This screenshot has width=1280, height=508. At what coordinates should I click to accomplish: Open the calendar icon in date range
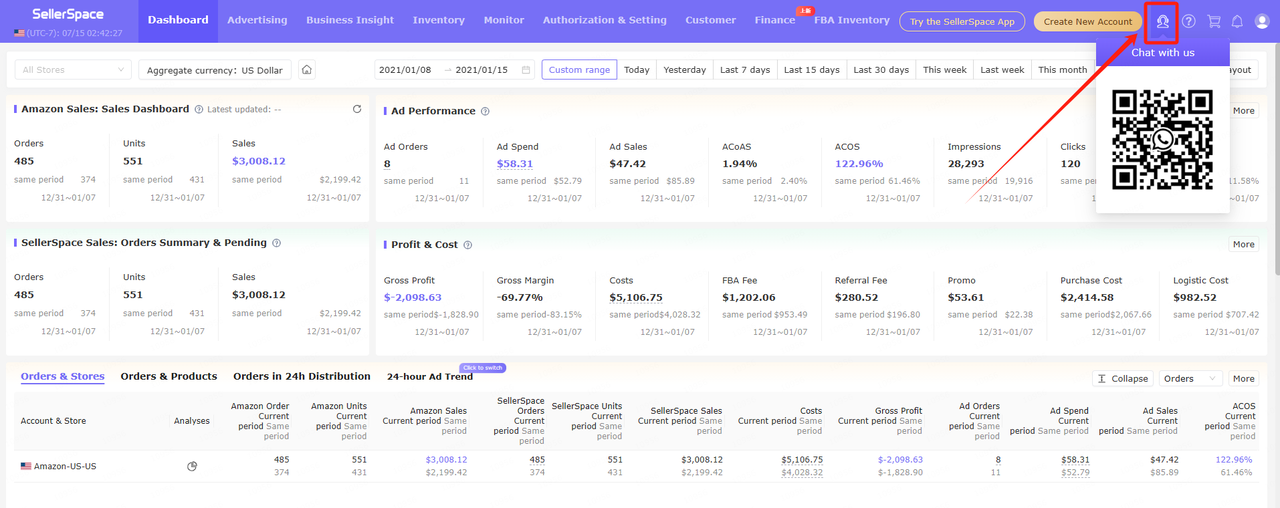[526, 70]
